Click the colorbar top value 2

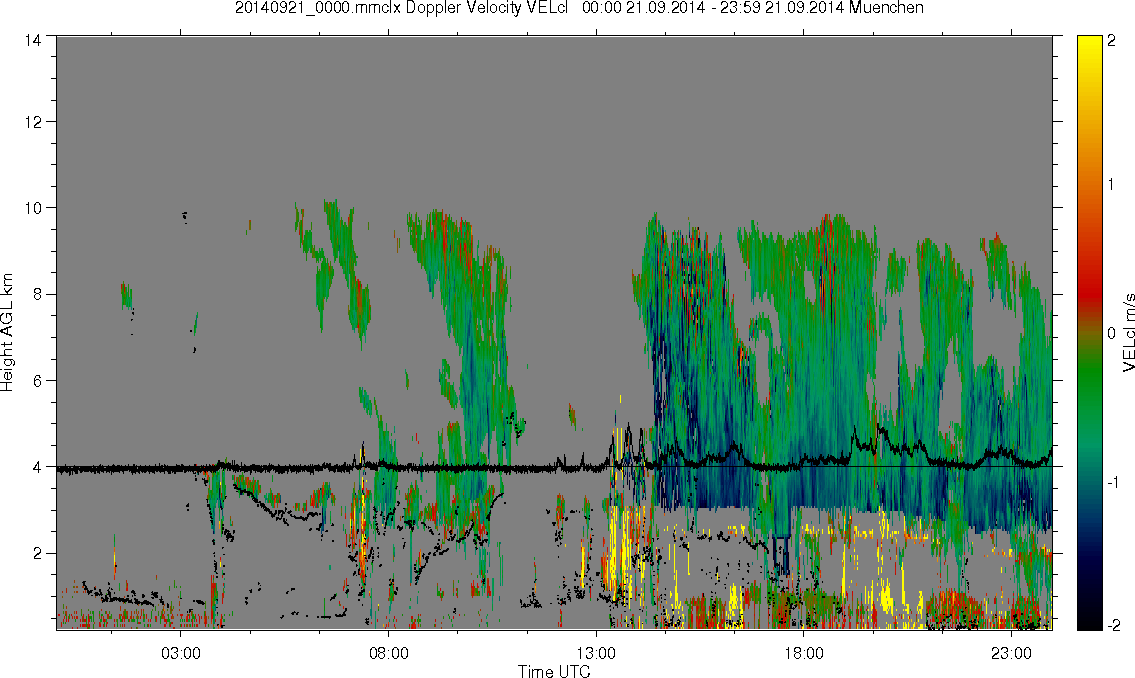(1111, 41)
